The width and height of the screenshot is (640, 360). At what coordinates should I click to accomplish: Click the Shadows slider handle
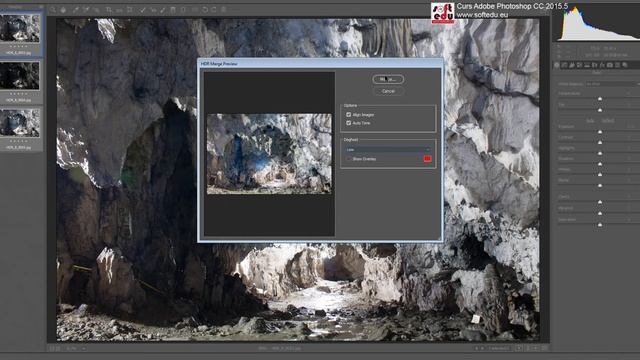[x=600, y=164]
